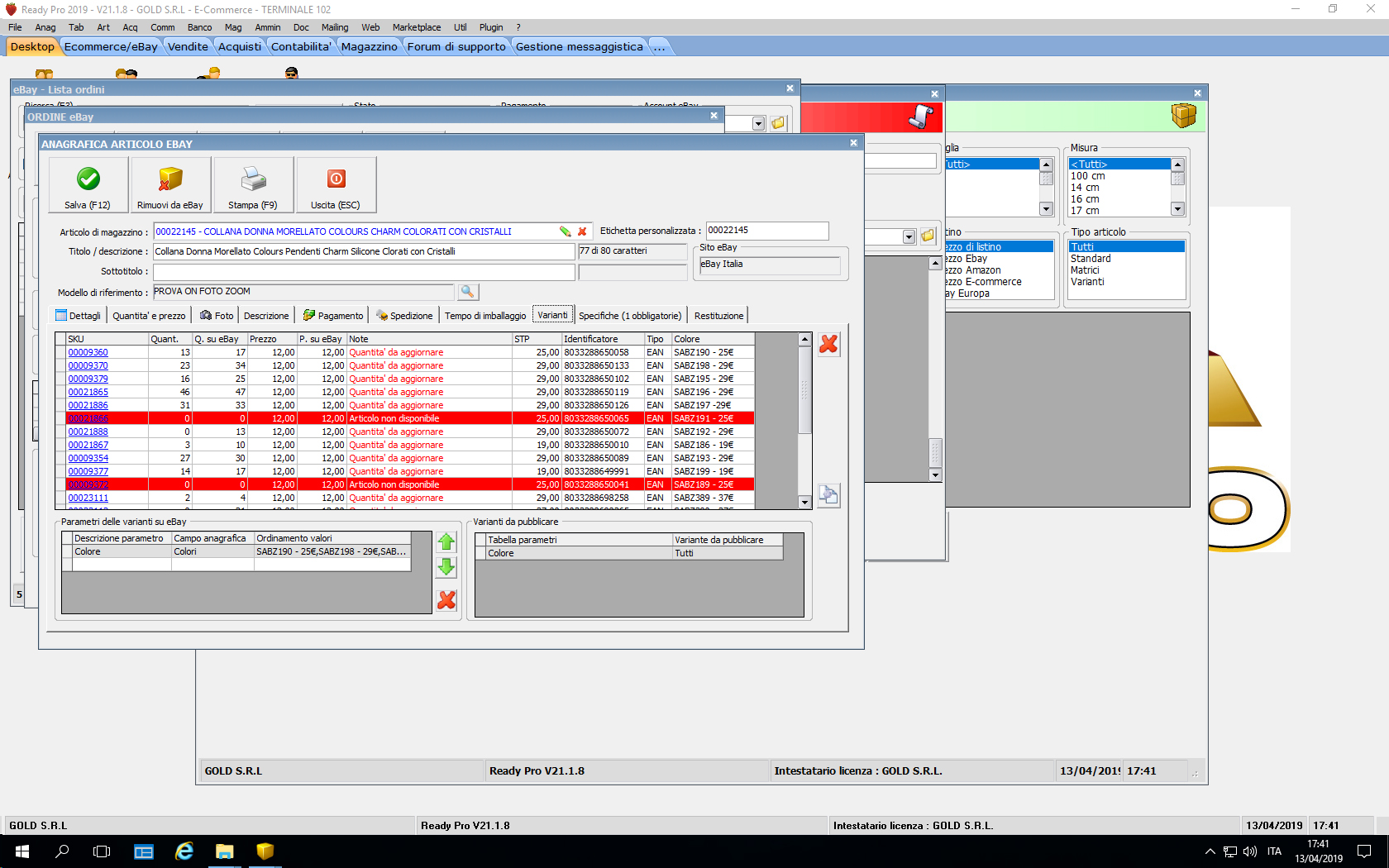Click the variants table scrollbar up arrow
This screenshot has width=1389, height=868.
(804, 339)
